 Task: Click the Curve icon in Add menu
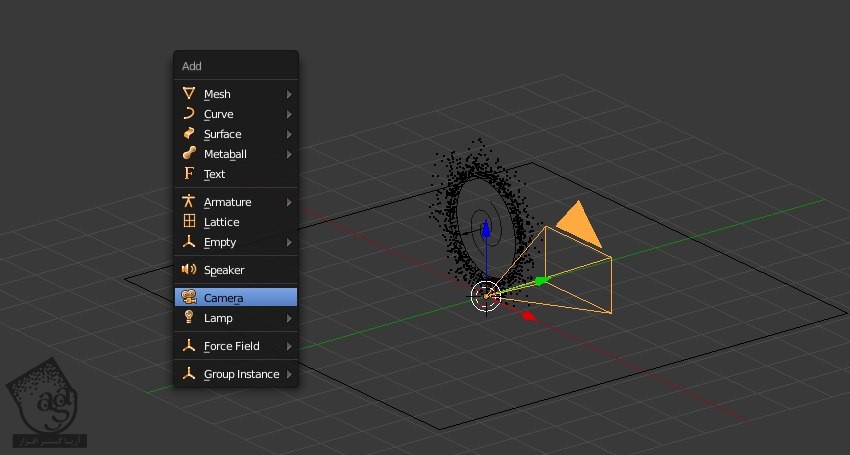[x=189, y=113]
